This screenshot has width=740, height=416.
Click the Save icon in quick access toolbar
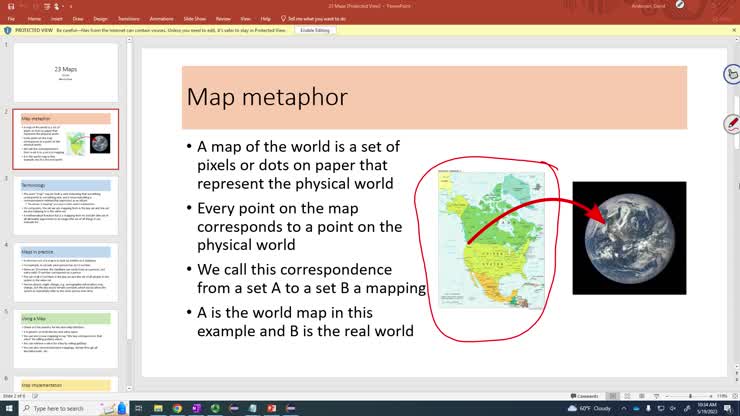(x=11, y=6)
